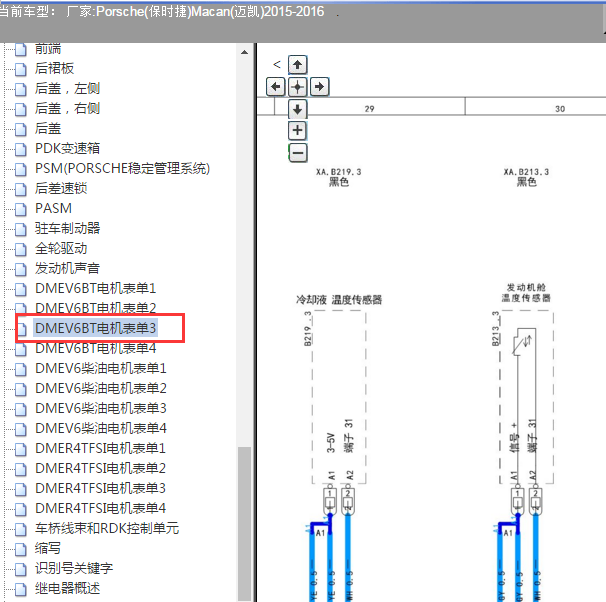606x602 pixels.
Task: Click document icon beside PDK变速箱
Action: tap(21, 149)
